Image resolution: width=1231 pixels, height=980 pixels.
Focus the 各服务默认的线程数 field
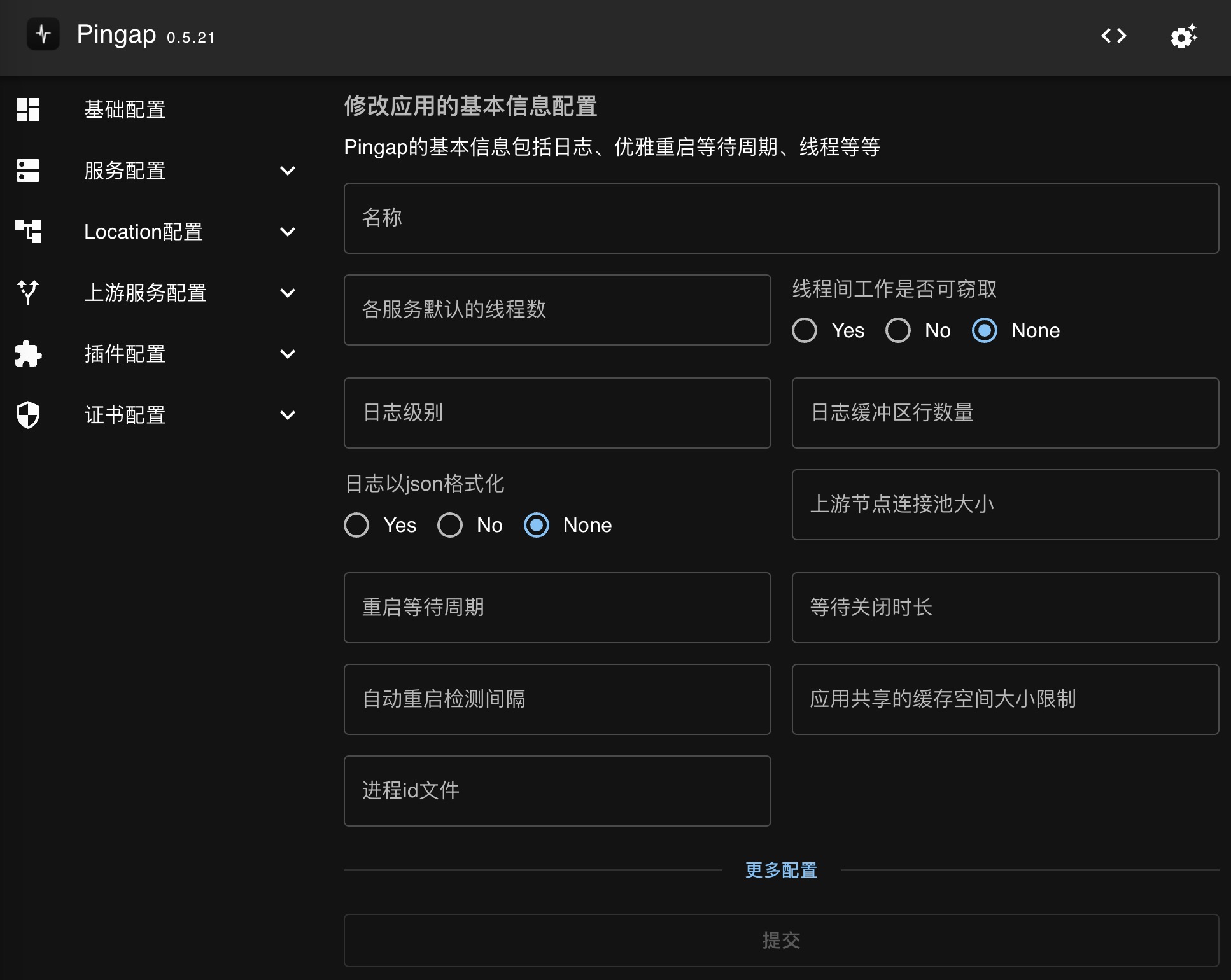click(x=557, y=310)
